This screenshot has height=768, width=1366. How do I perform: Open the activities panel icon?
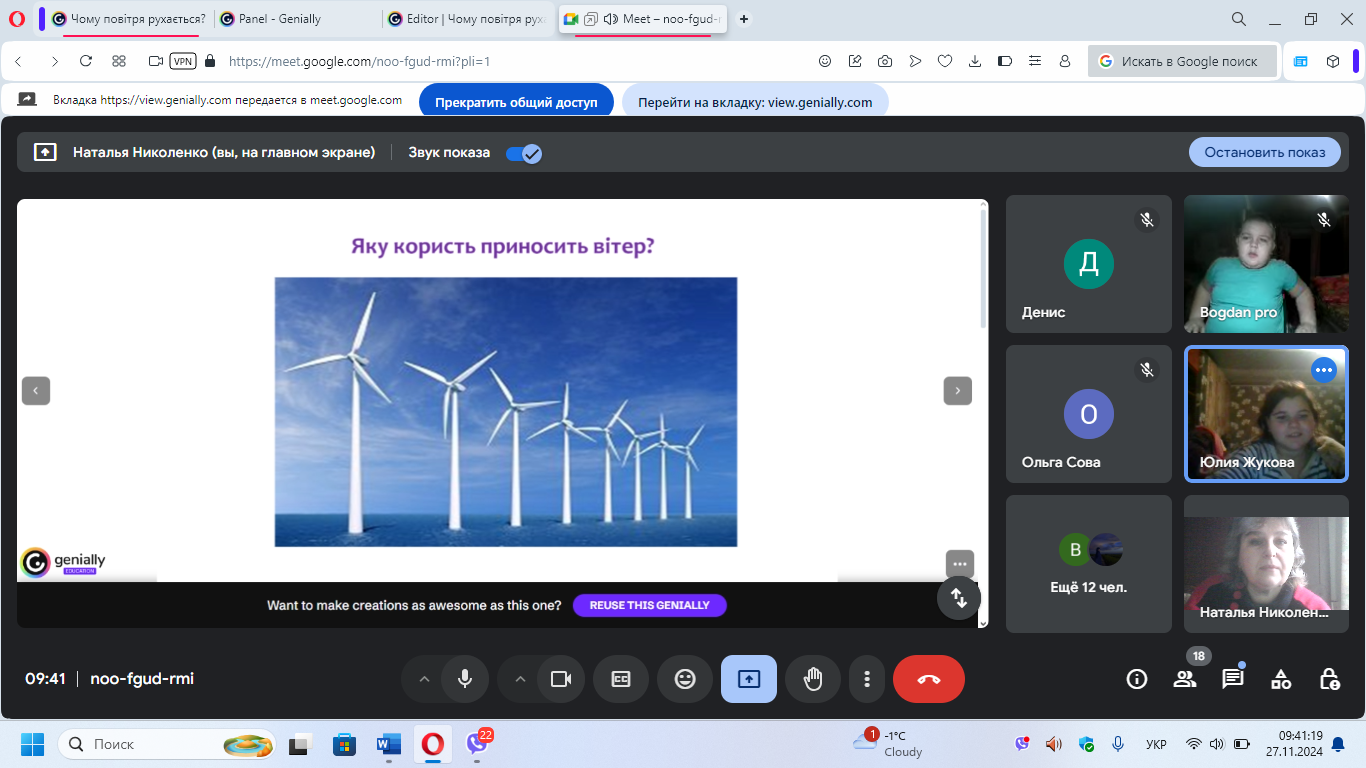click(x=1280, y=679)
